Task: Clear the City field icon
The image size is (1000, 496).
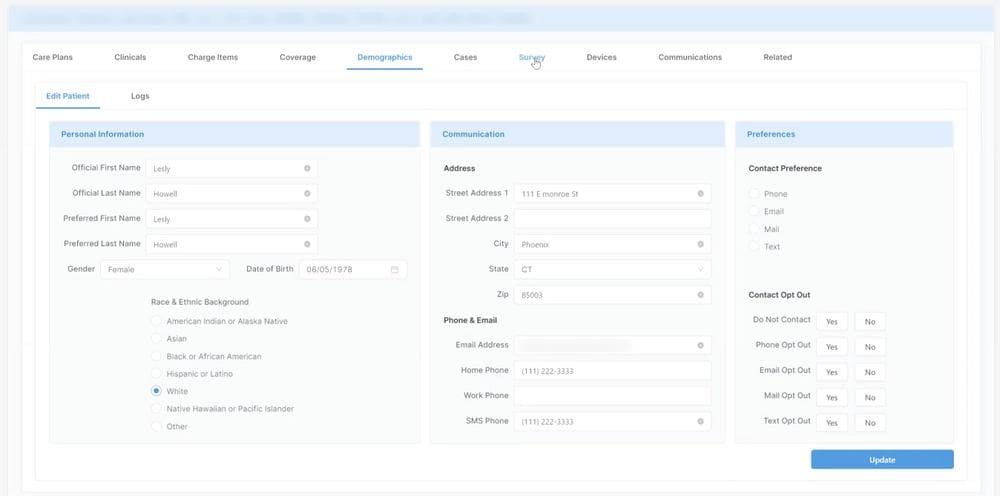Action: [x=700, y=244]
